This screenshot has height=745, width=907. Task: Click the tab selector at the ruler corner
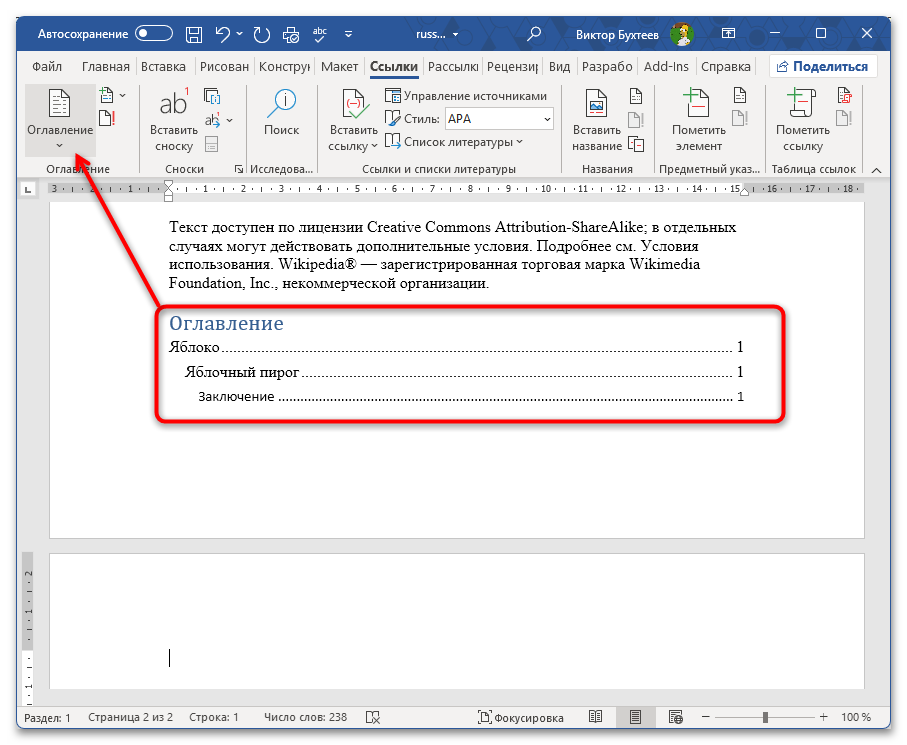[x=28, y=189]
